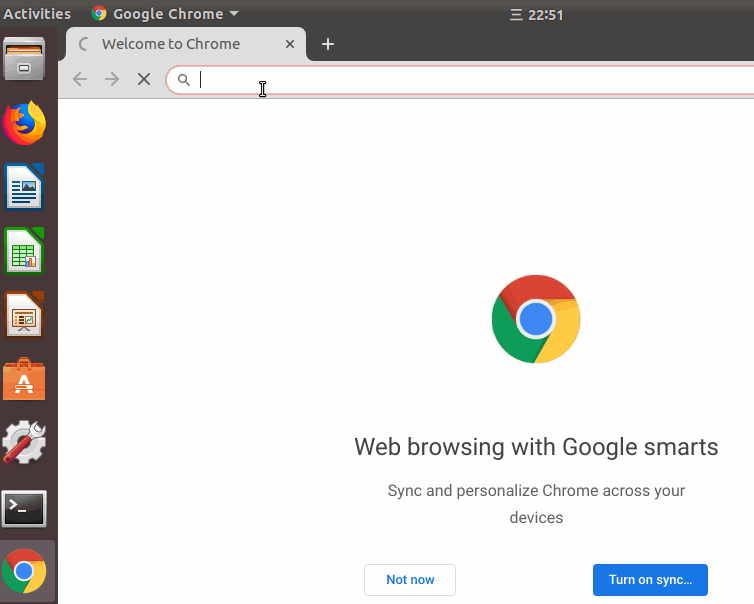Image resolution: width=754 pixels, height=604 pixels.
Task: Launch Firefox from the dock
Action: pyautogui.click(x=24, y=123)
